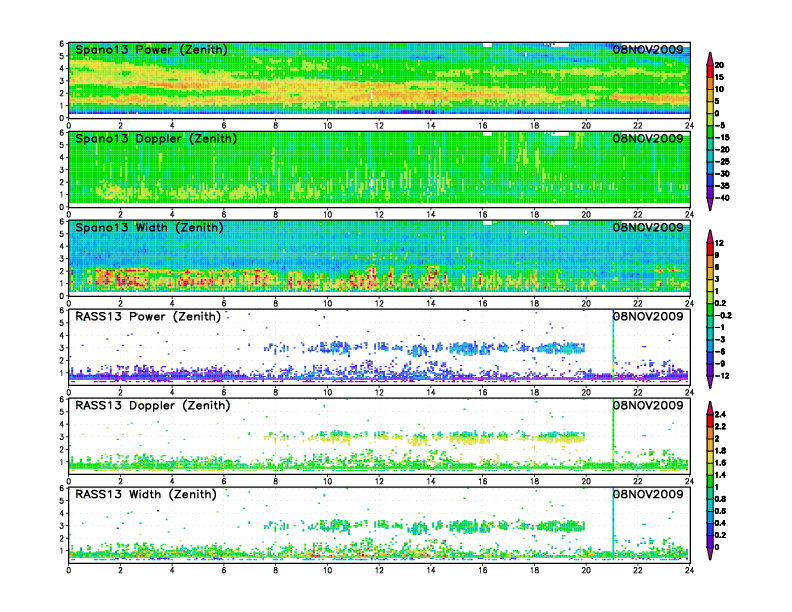Click the '-0.2' label on the middle colorbar

(723, 316)
